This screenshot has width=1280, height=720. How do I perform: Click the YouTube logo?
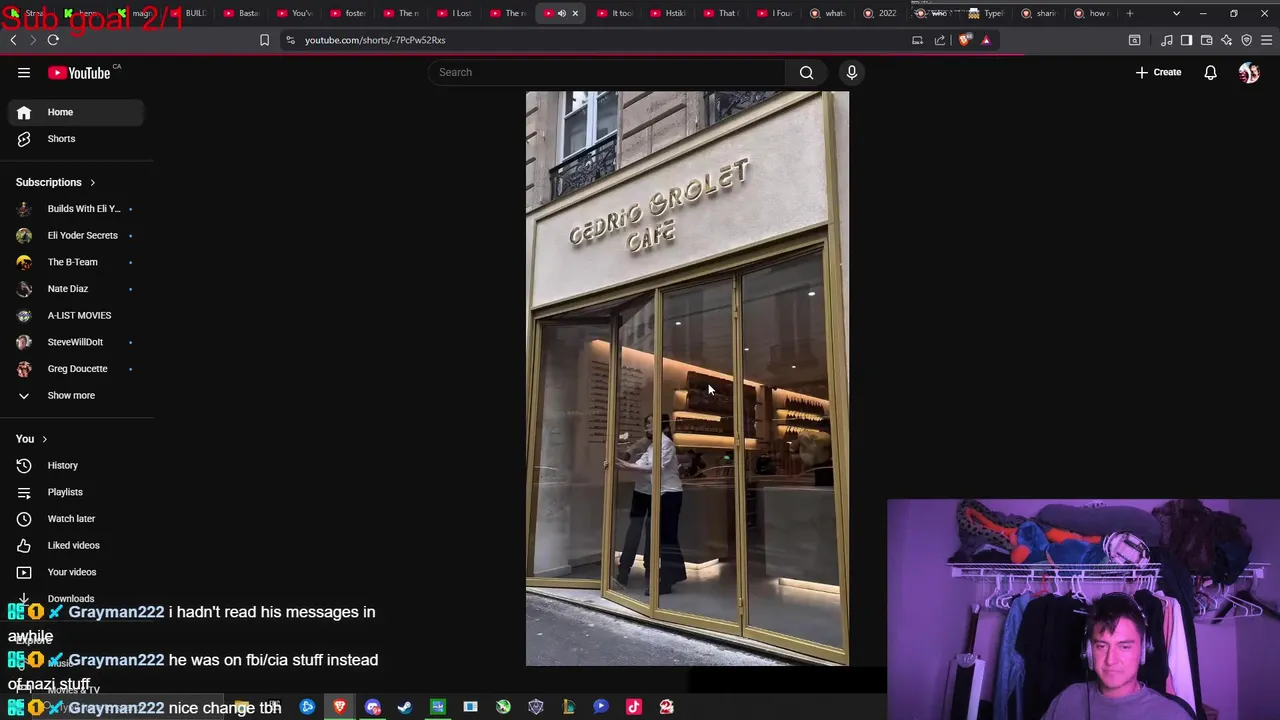coord(79,73)
